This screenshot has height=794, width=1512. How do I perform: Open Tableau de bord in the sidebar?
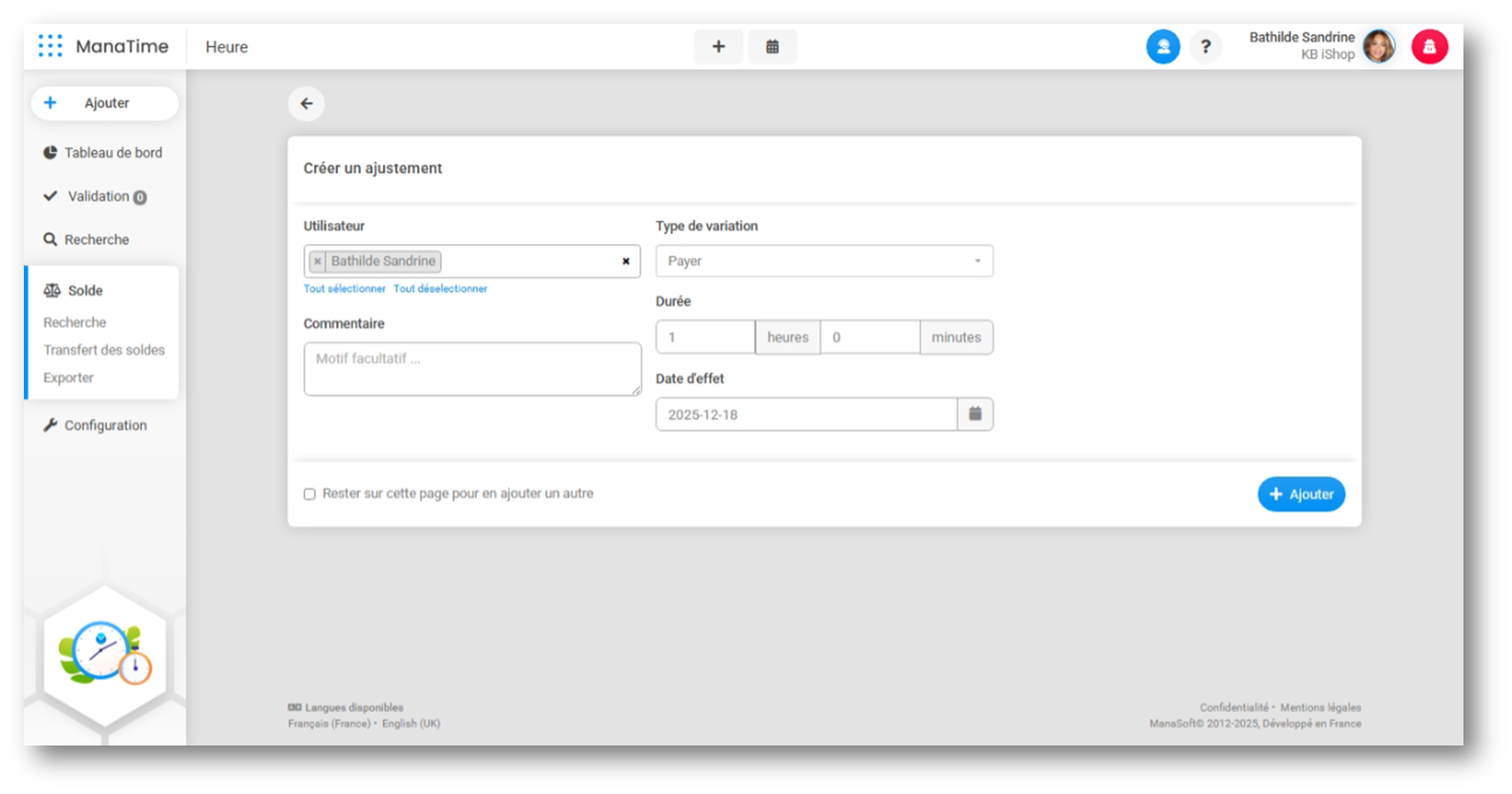(x=113, y=153)
